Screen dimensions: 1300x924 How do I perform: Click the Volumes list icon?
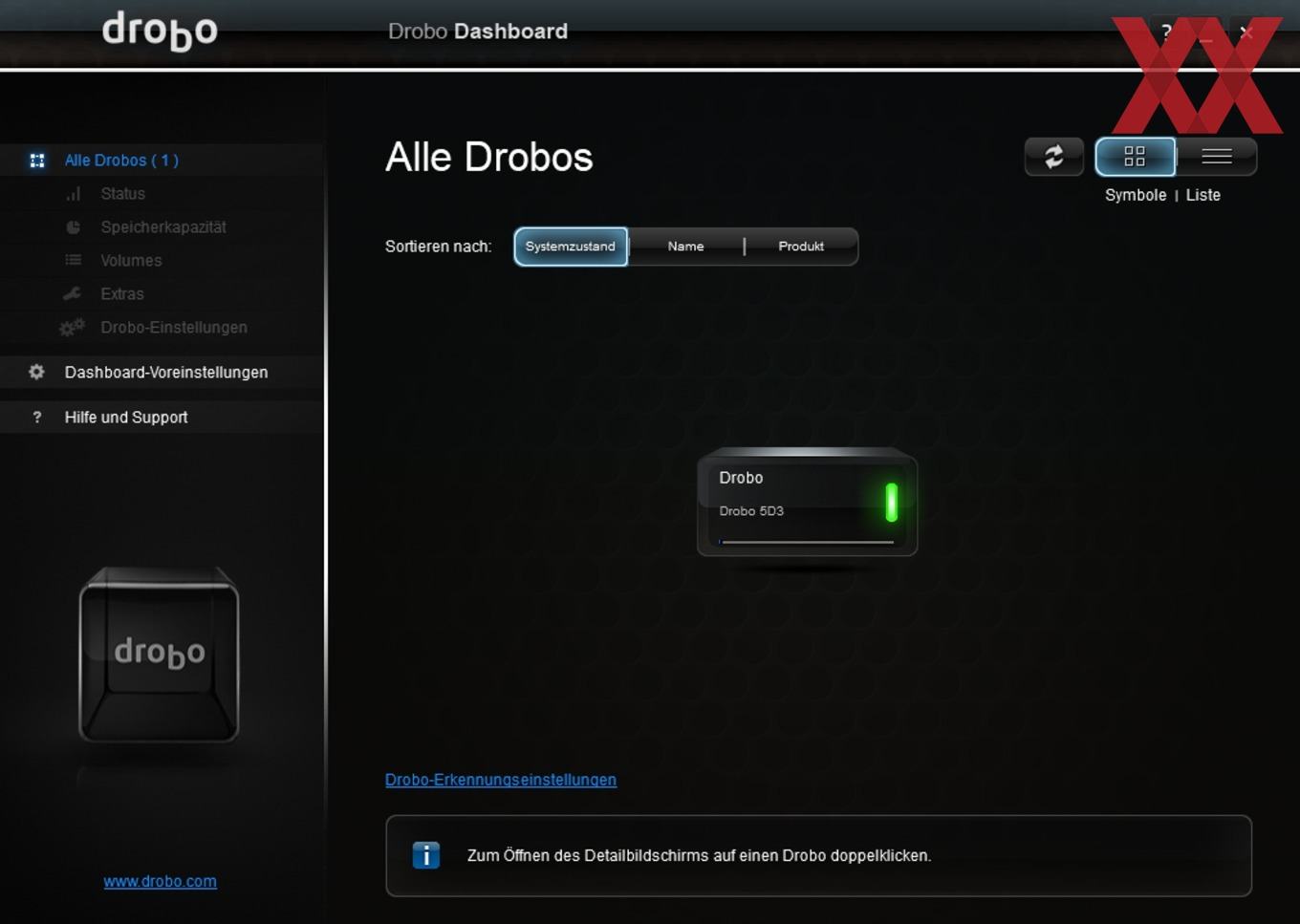pyautogui.click(x=74, y=260)
